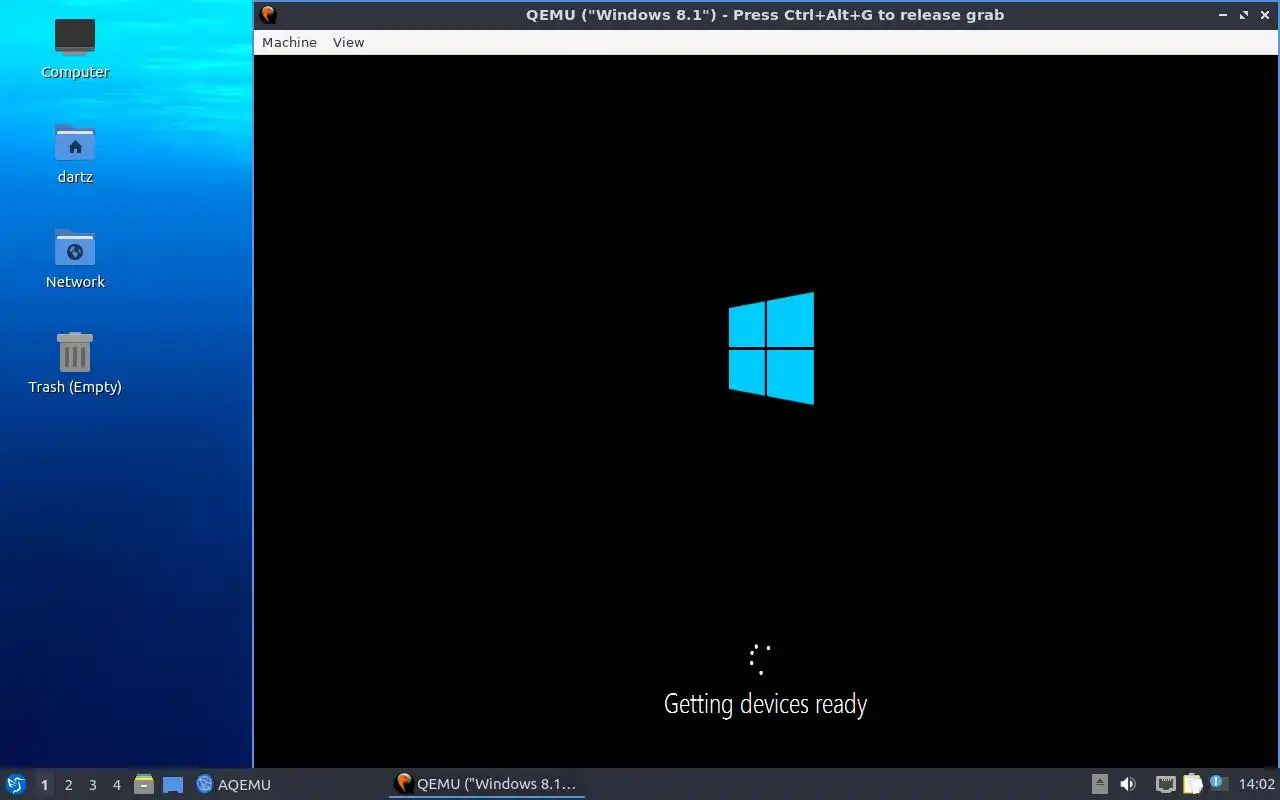This screenshot has width=1280, height=800.
Task: Open the dartz home folder icon
Action: [75, 153]
